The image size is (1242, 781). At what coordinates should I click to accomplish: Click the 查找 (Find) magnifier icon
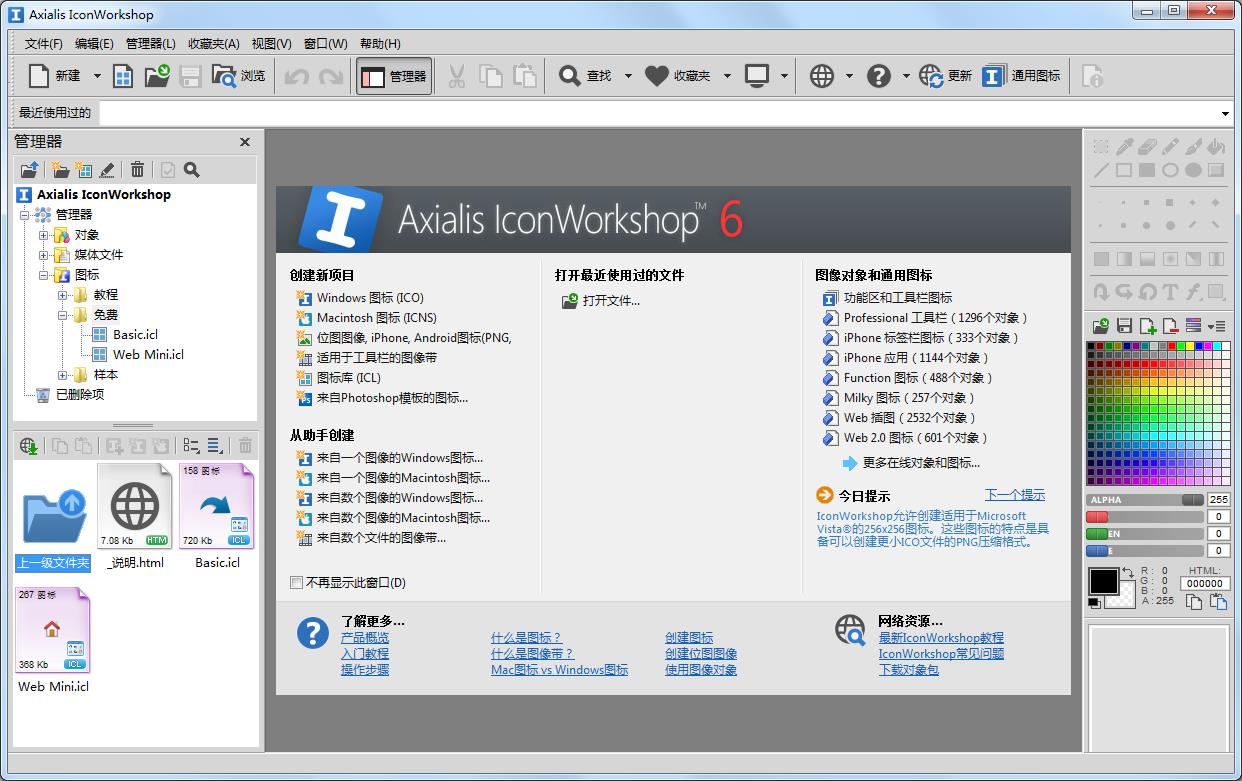click(x=570, y=75)
